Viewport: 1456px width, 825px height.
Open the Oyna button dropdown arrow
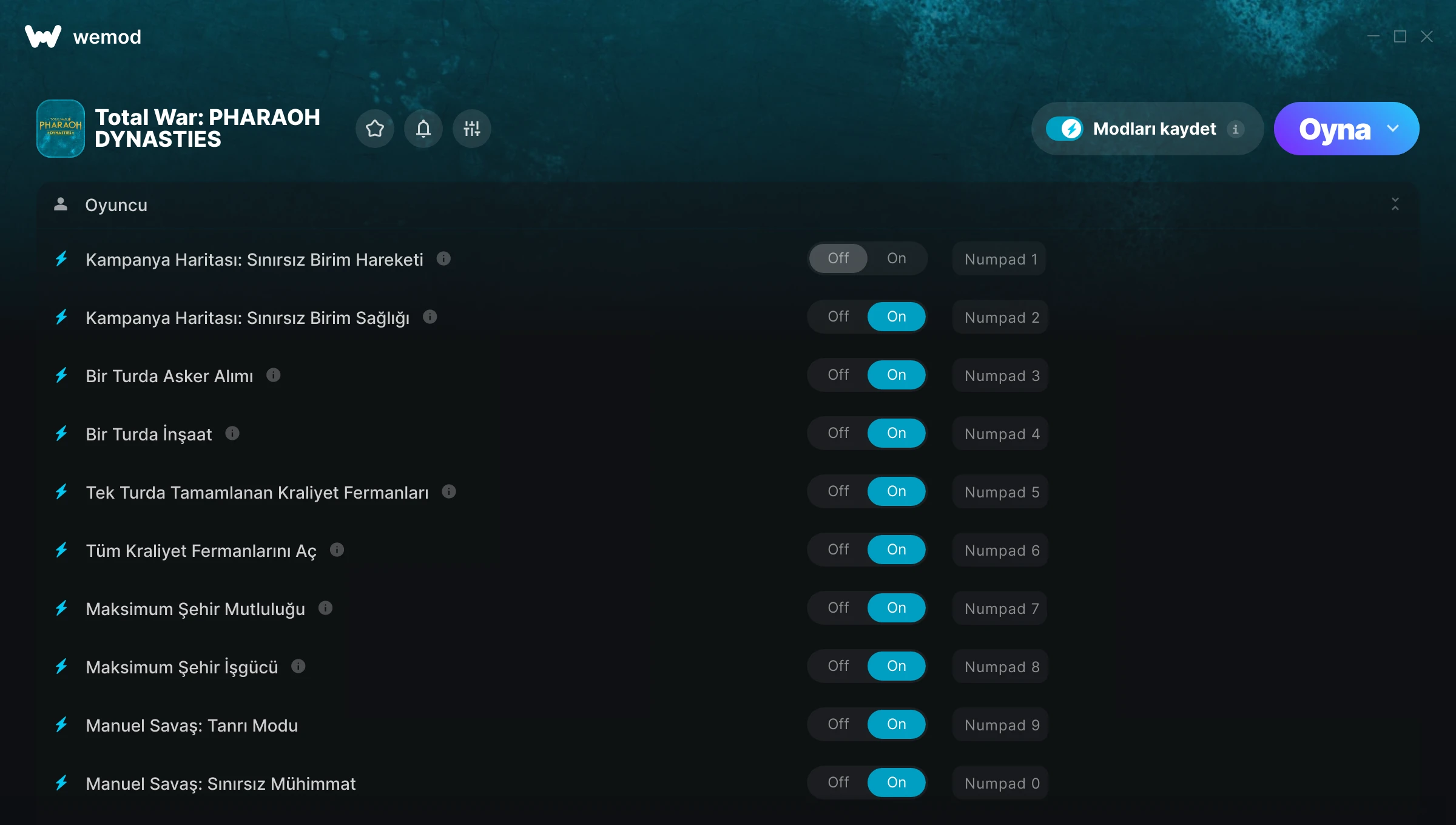[x=1393, y=129]
